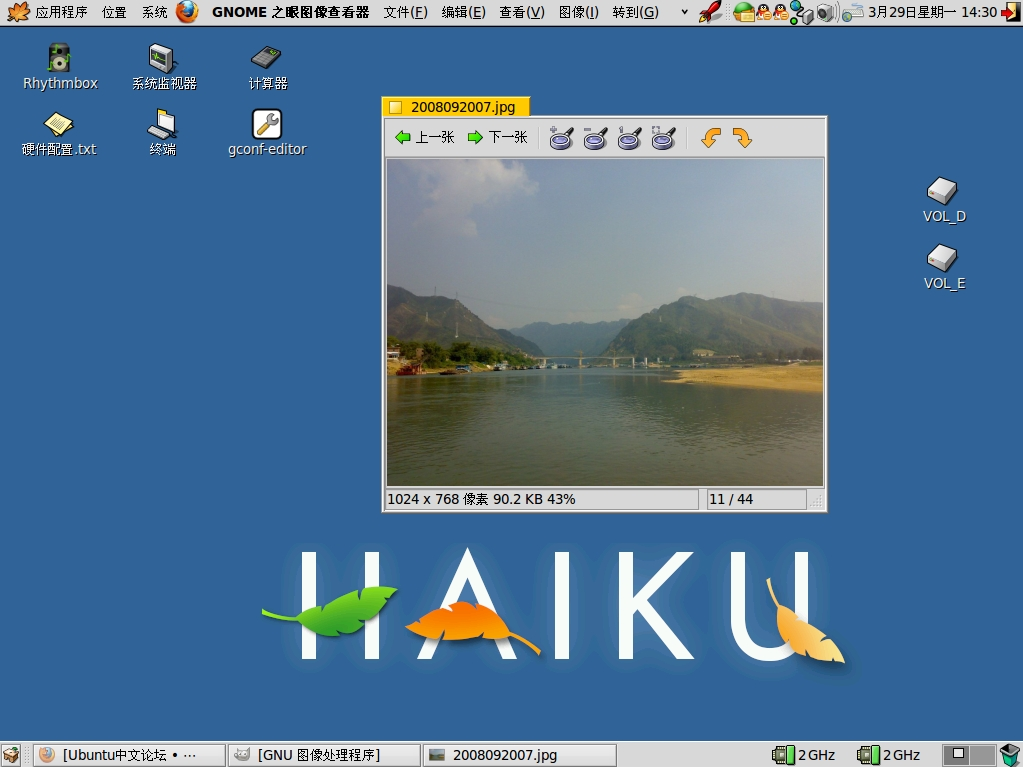Open the 编辑(E) menu
1023x767 pixels.
point(463,12)
